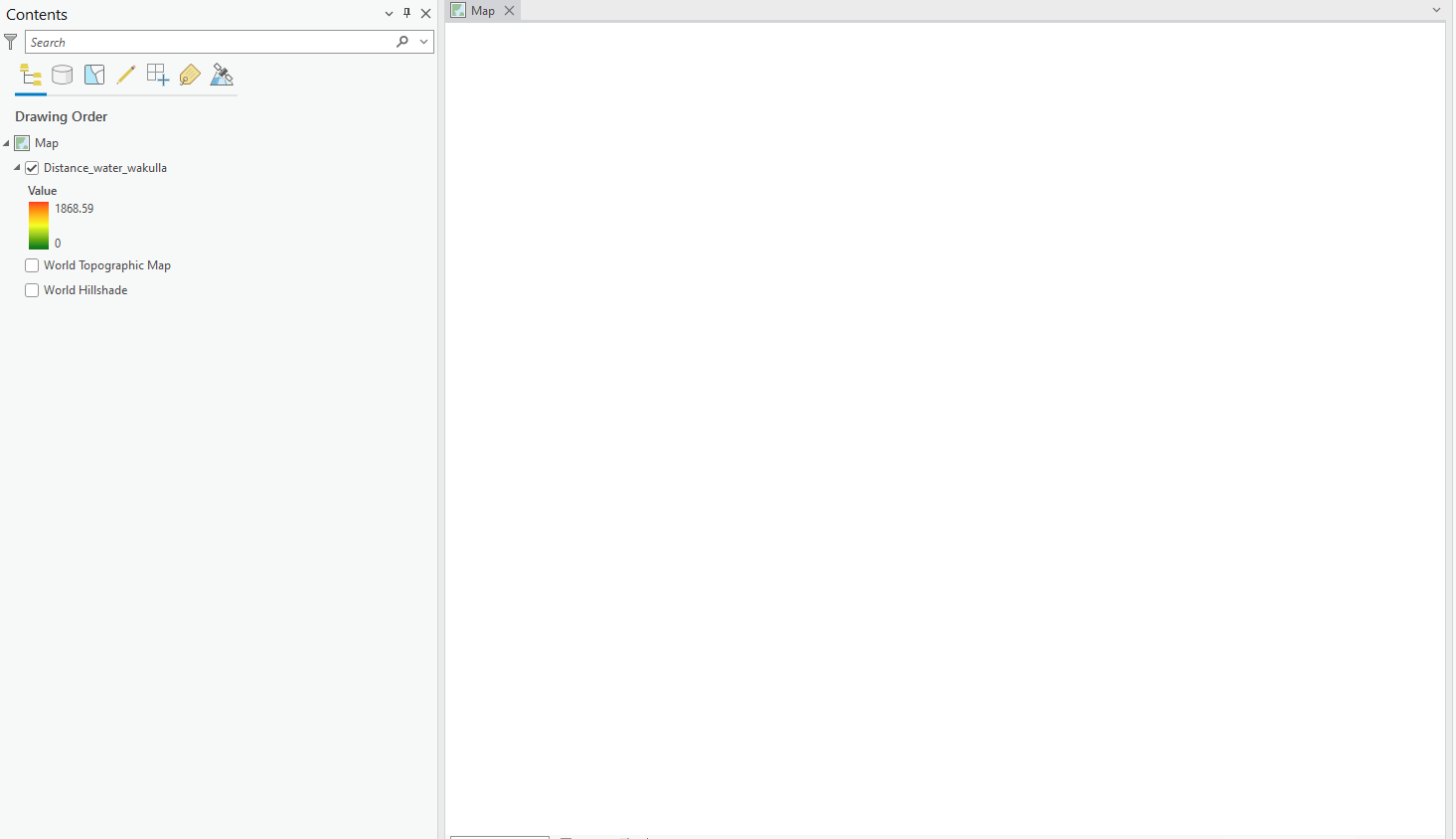Collapse the Map group in Contents
Image resolution: width=1456 pixels, height=839 pixels.
click(x=6, y=142)
